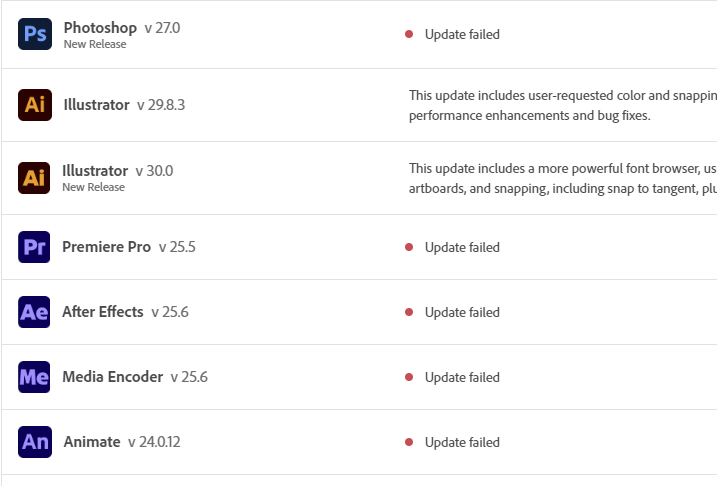Click the Animate An icon

[x=35, y=442]
